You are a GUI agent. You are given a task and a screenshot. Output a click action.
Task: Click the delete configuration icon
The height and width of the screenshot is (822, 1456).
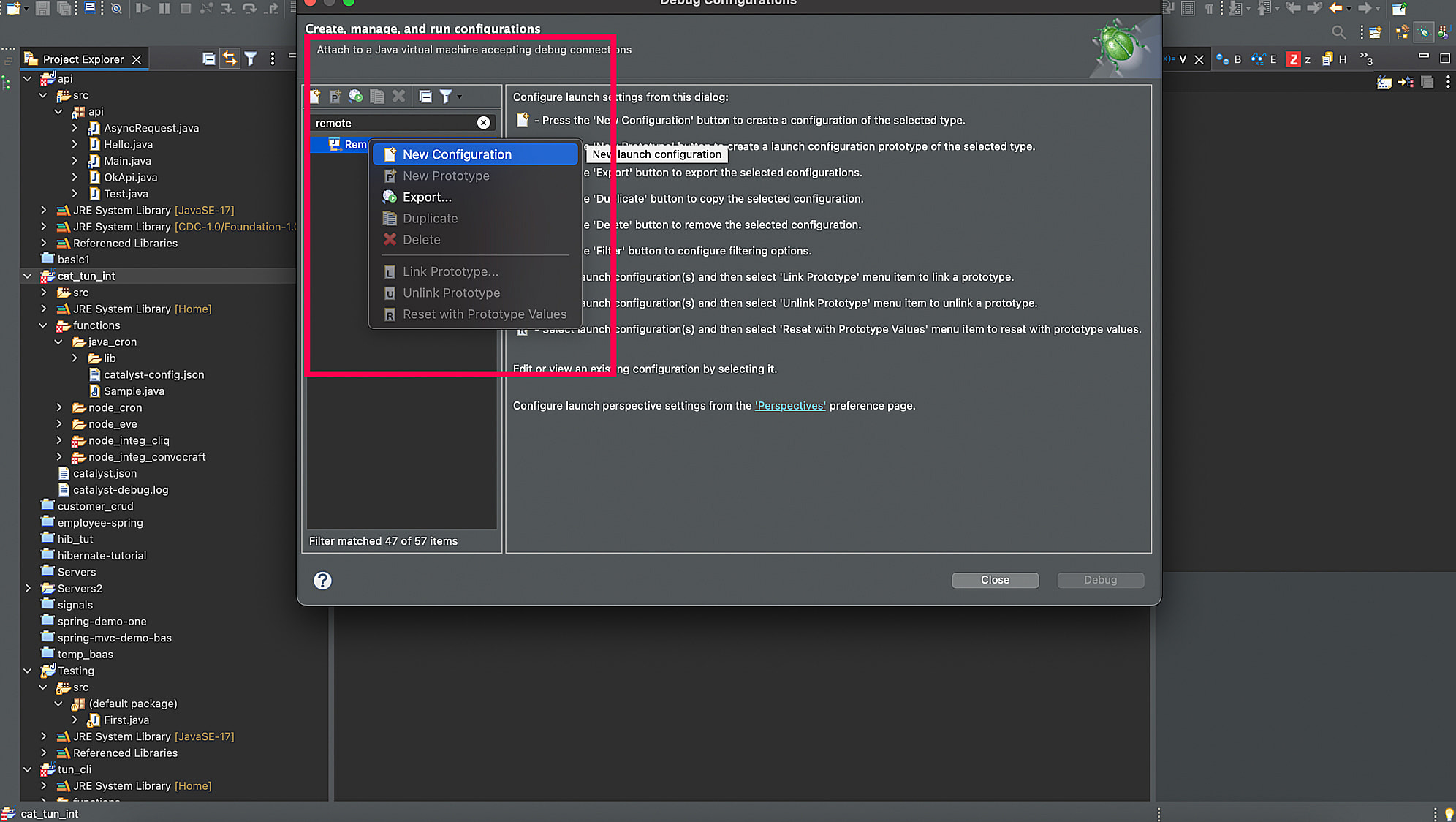[398, 96]
